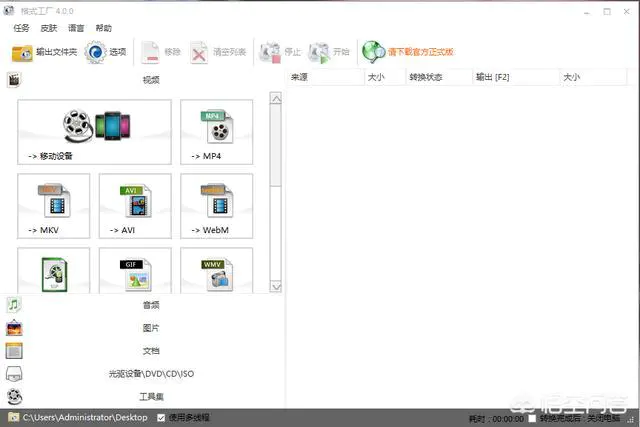This screenshot has height=427, width=640.
Task: Choose the -> MKV conversion tile
Action: click(53, 206)
